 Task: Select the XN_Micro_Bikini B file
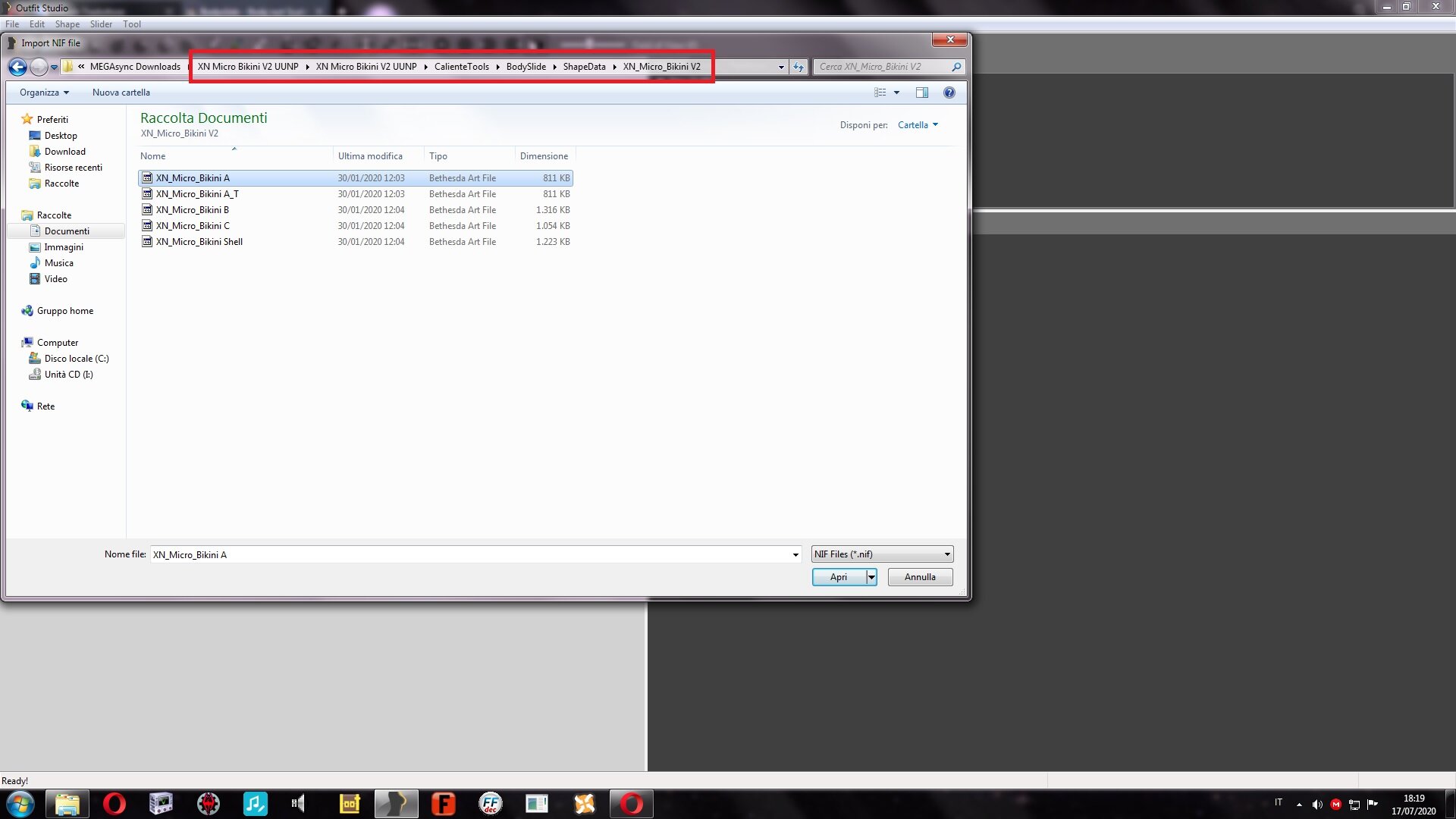[x=355, y=210]
